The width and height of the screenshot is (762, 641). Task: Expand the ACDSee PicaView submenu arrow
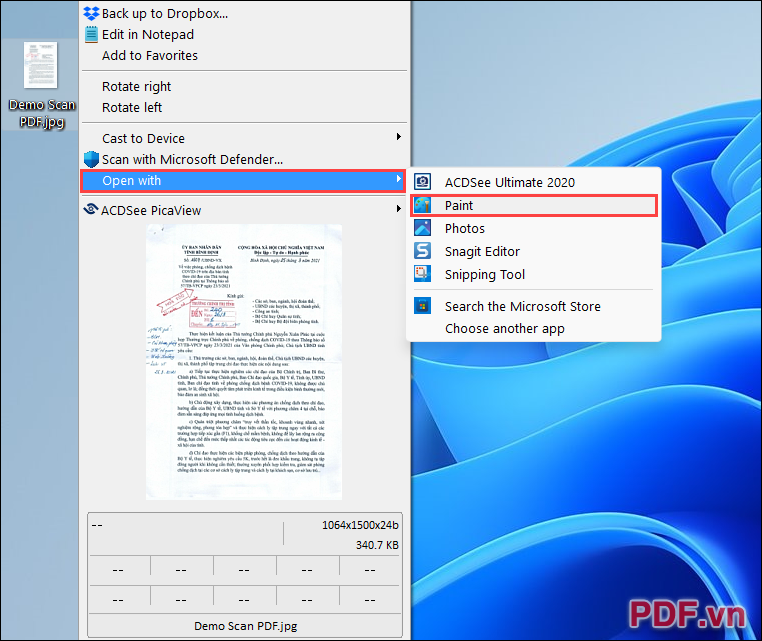(x=398, y=208)
